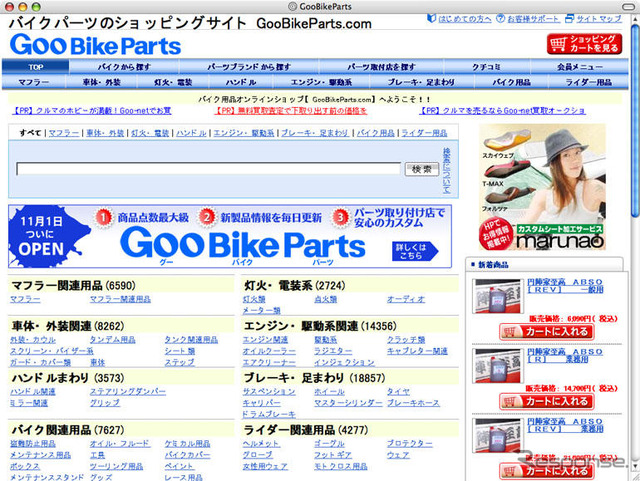The width and height of the screenshot is (640, 481).
Task: Open the ドラムブレーキ subcategory link
Action: 269,414
